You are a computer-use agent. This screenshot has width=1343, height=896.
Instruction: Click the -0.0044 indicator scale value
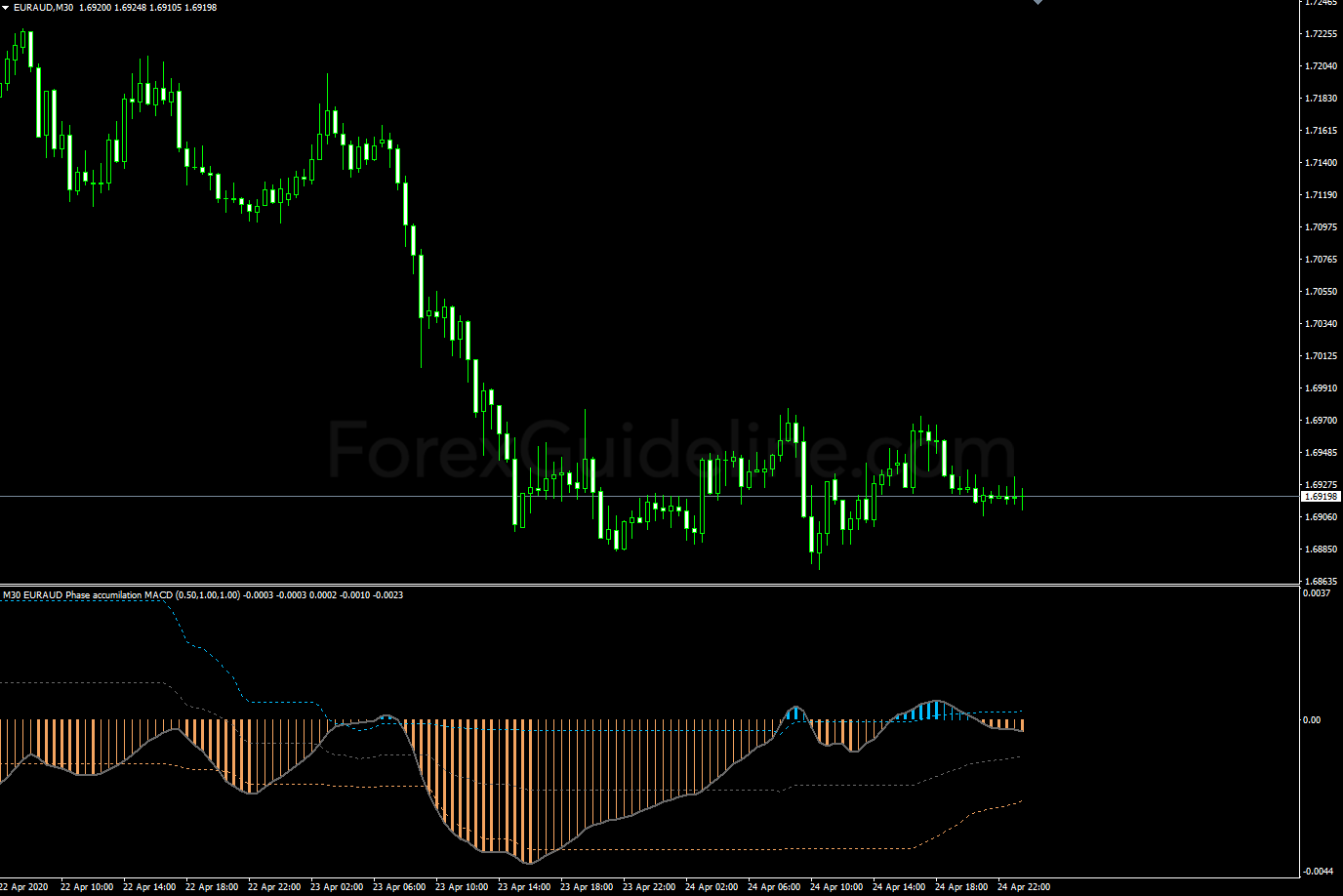tap(1317, 871)
